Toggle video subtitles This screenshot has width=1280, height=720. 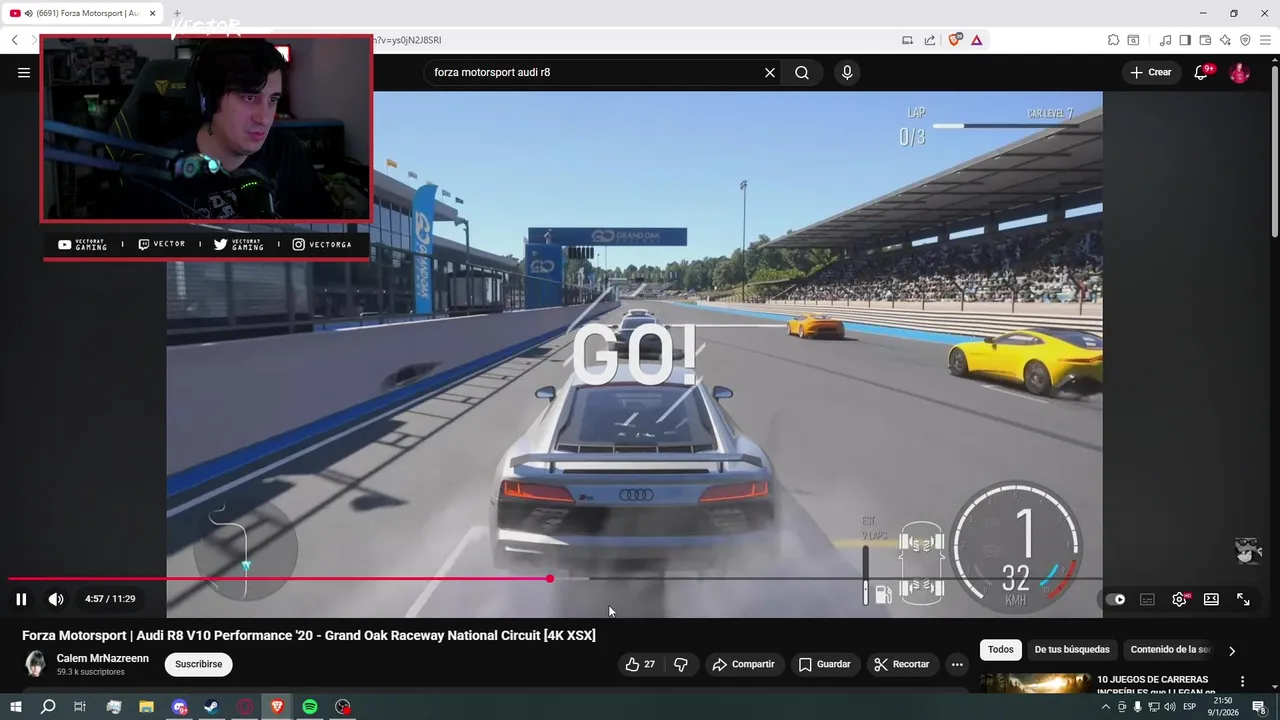click(x=1147, y=599)
